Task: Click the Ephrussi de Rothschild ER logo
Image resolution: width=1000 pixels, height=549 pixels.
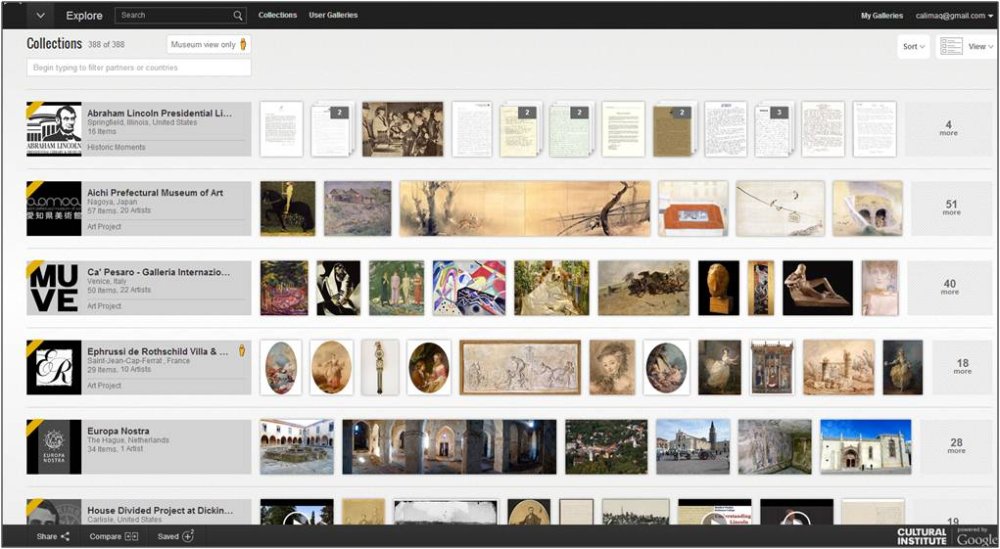Action: pos(54,367)
